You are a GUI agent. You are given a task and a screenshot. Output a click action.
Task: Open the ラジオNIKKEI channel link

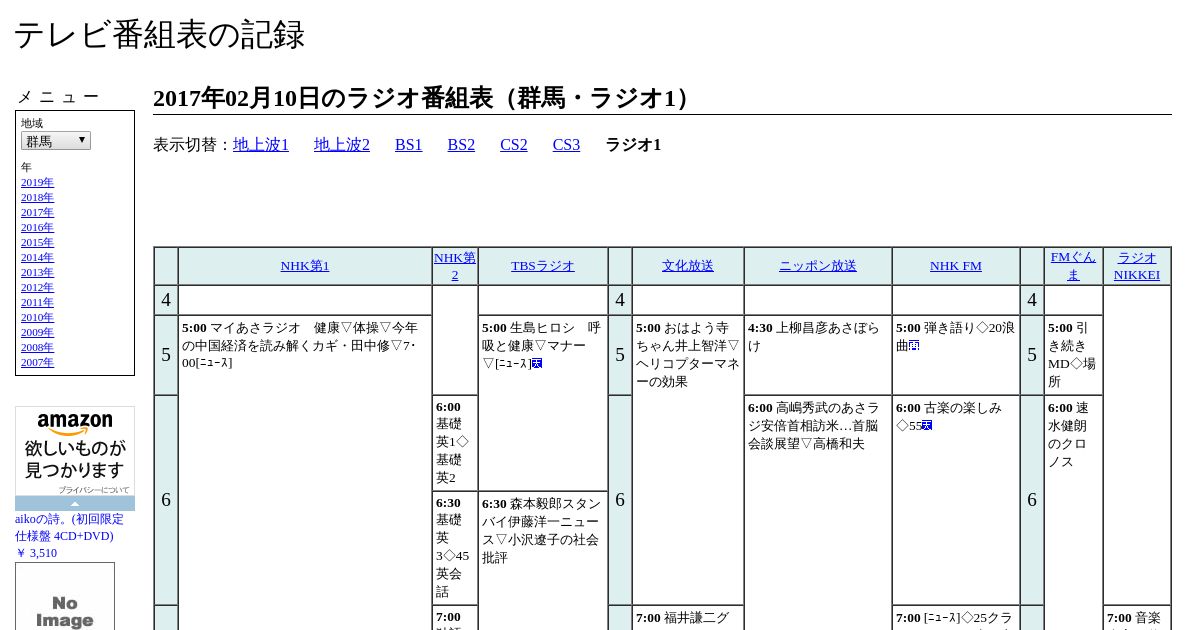[x=1137, y=266]
